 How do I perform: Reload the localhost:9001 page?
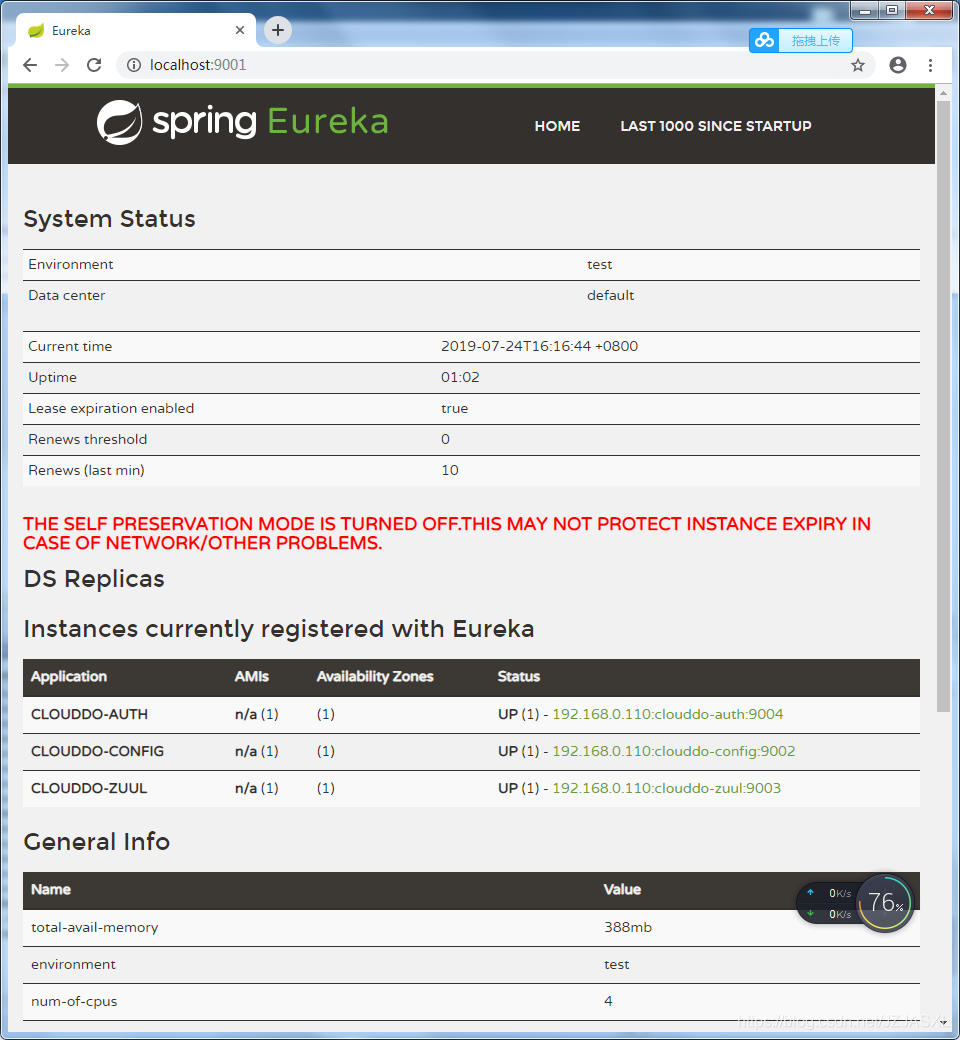coord(94,65)
